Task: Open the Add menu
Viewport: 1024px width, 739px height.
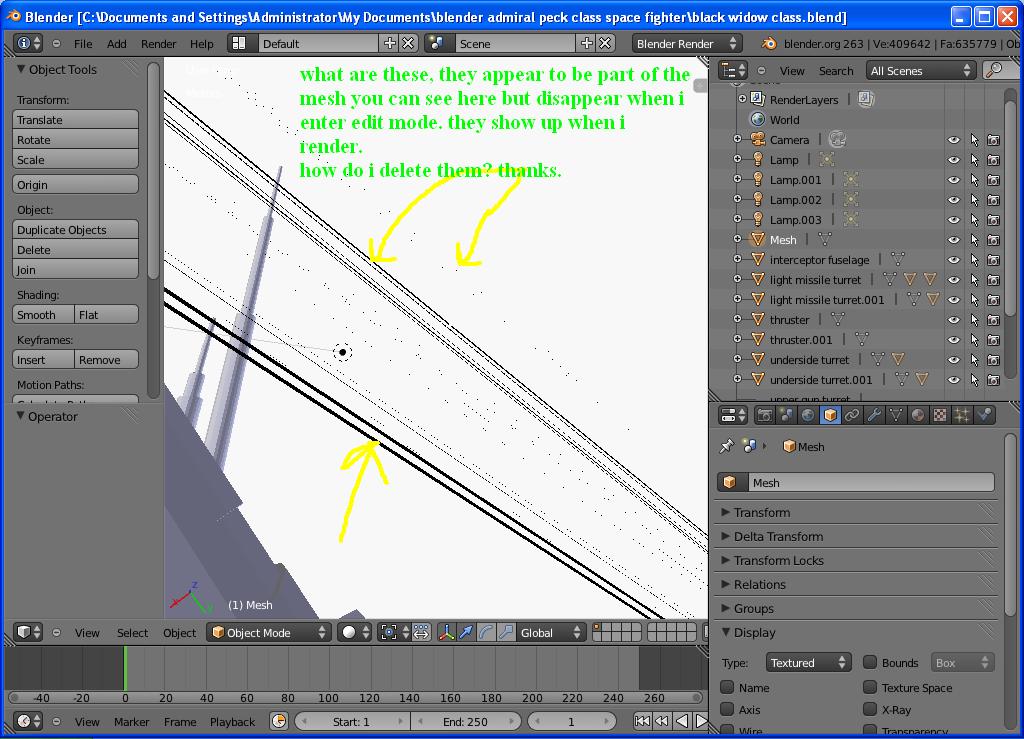Action: pos(116,44)
